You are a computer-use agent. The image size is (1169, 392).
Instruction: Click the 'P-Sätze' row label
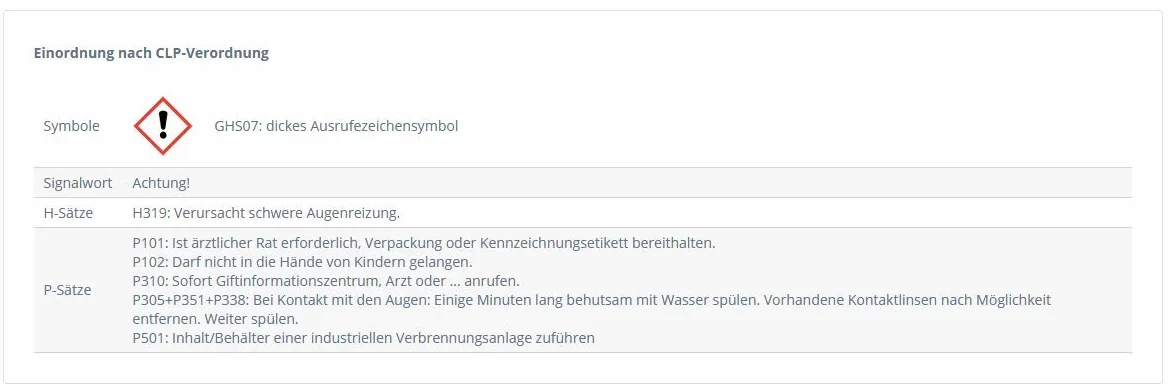pyautogui.click(x=68, y=290)
